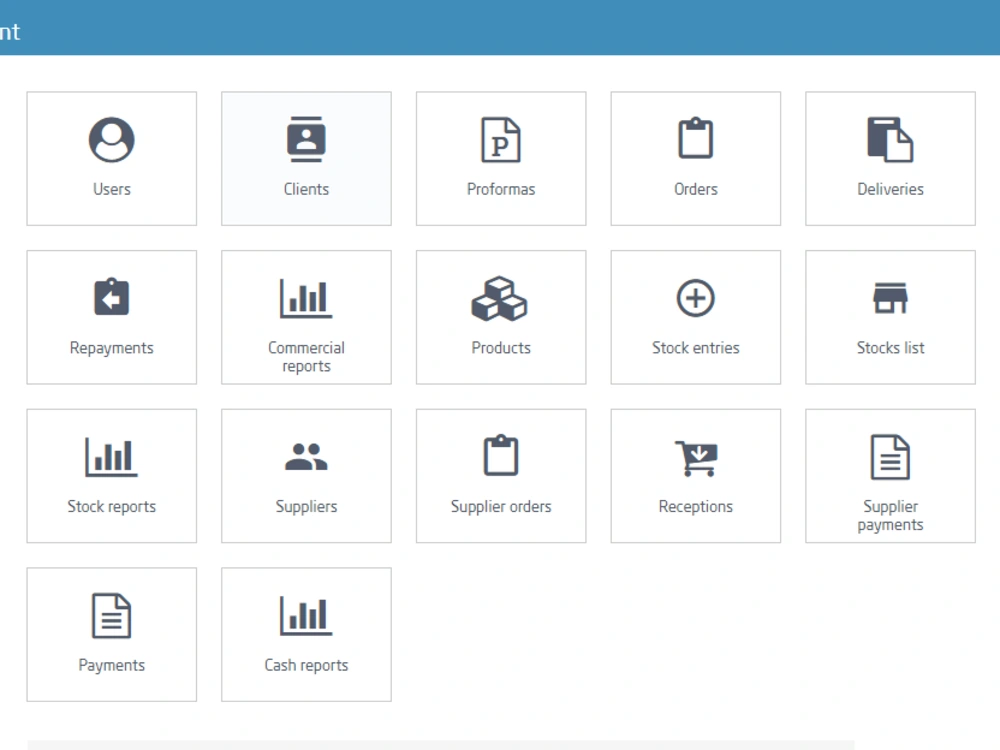Click the Supplier payments document icon
Image resolution: width=1000 pixels, height=750 pixels.
coord(890,457)
